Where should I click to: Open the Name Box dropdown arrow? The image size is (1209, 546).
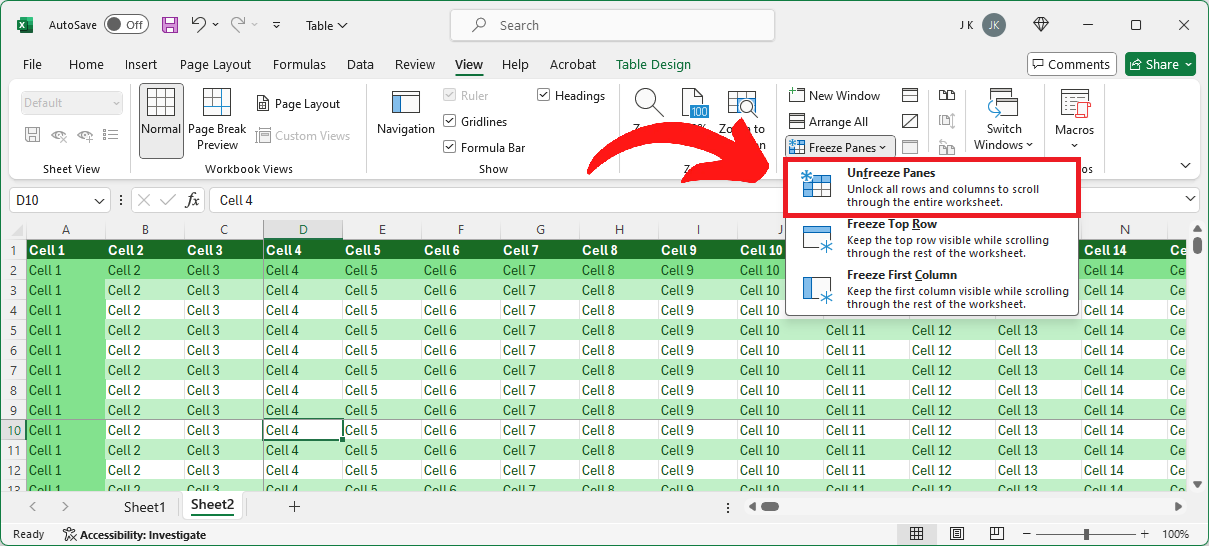coord(98,201)
